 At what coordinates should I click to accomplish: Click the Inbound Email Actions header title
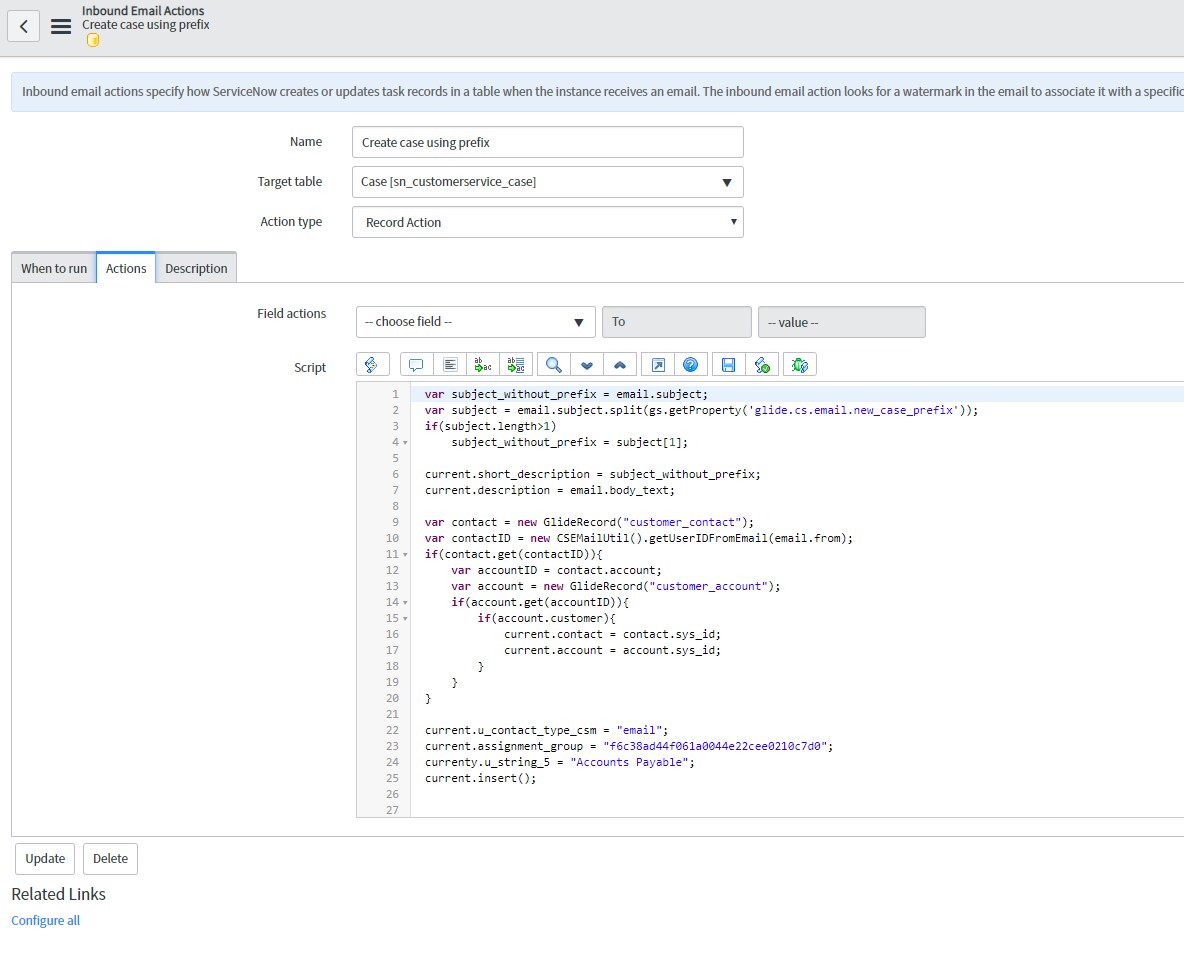pos(143,11)
